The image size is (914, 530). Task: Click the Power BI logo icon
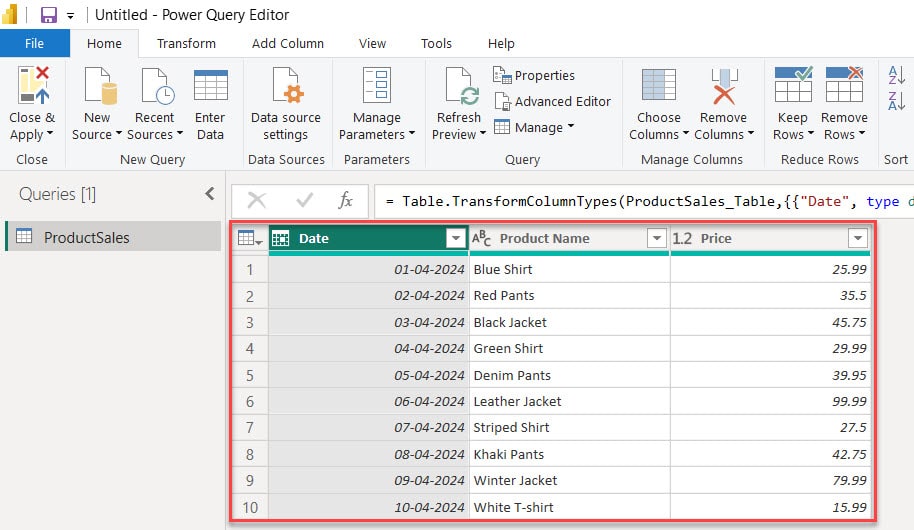click(x=9, y=15)
